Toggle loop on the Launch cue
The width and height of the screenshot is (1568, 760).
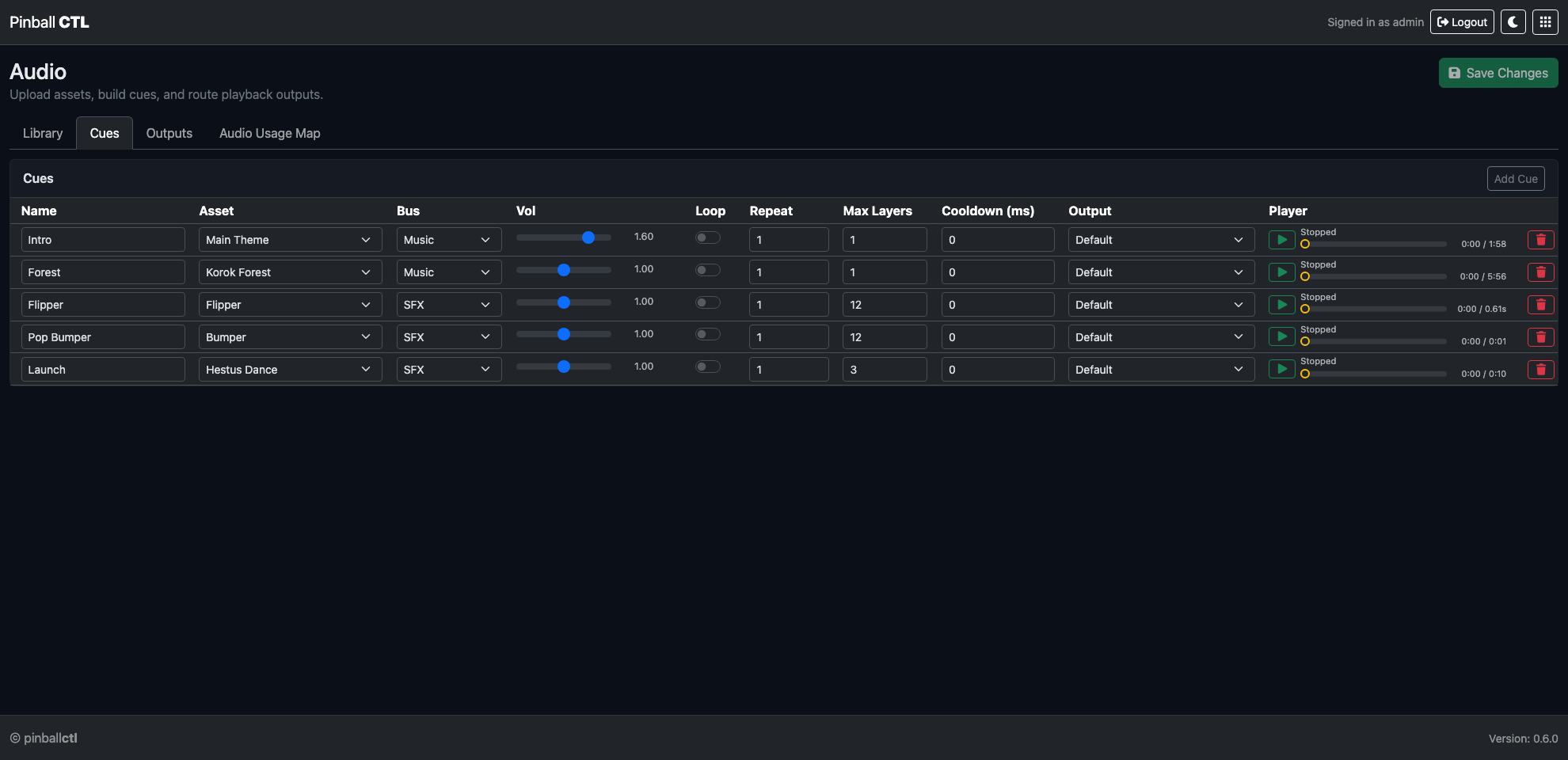708,367
